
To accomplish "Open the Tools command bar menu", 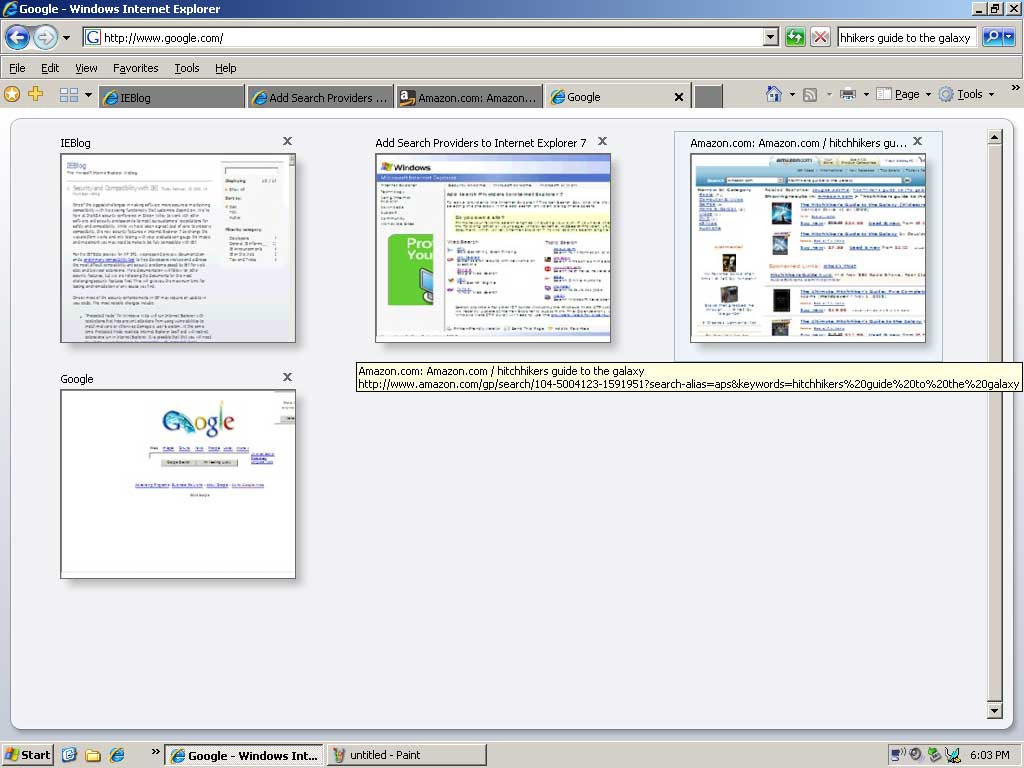I will point(967,94).
